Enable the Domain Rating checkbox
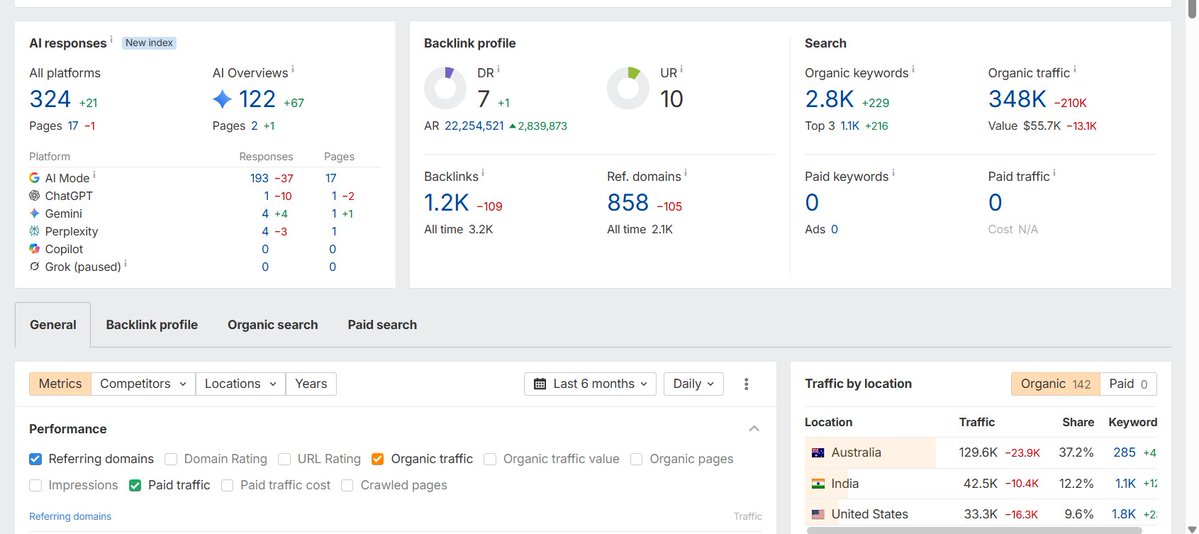 171,459
